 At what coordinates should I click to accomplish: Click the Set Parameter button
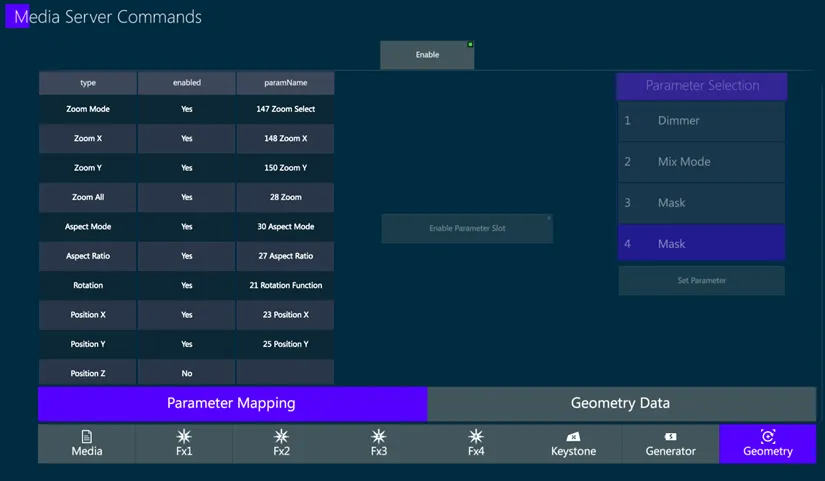(701, 280)
